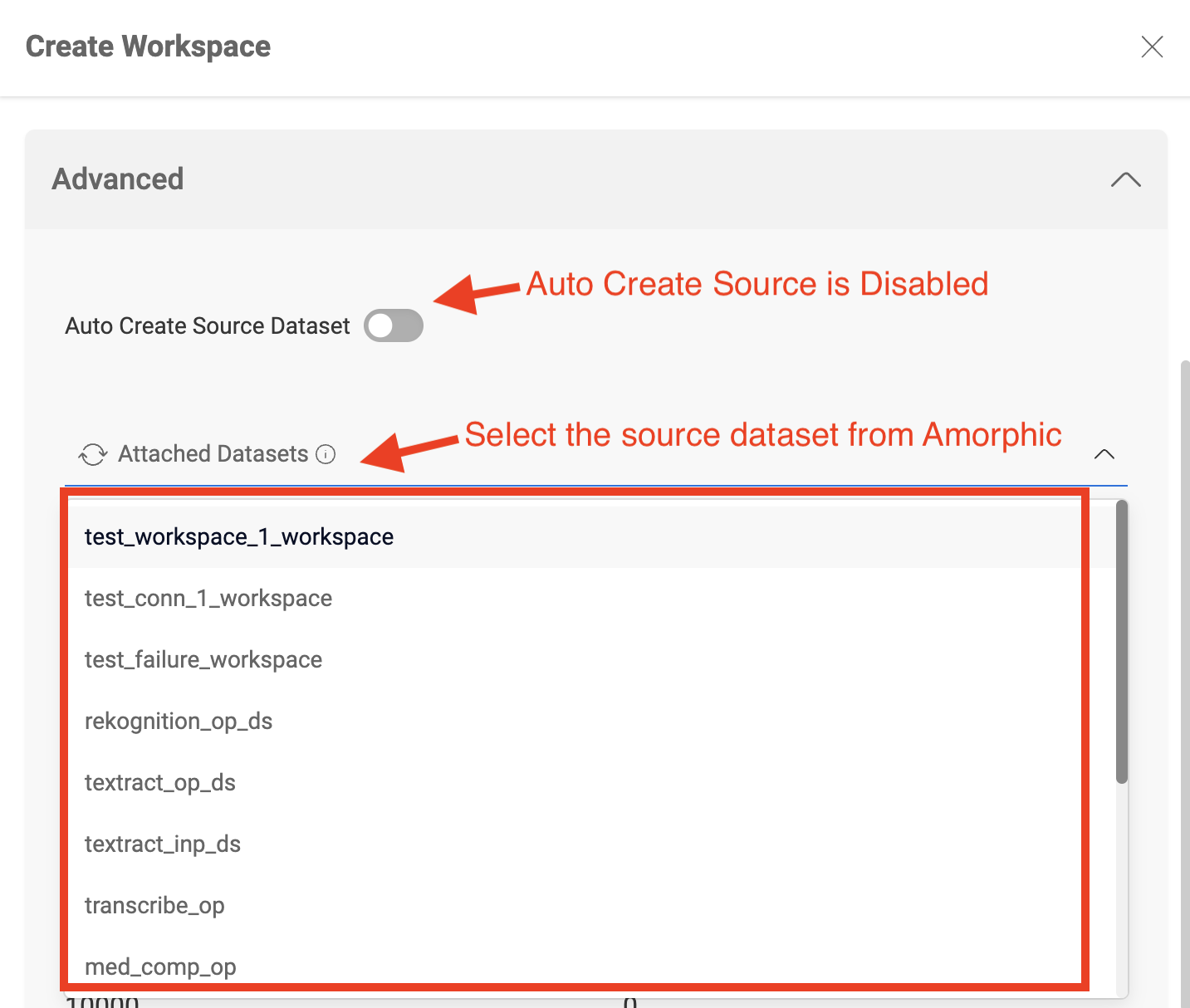
Task: Click the dialog's right-edge vertical scrollbar
Action: [x=1185, y=684]
